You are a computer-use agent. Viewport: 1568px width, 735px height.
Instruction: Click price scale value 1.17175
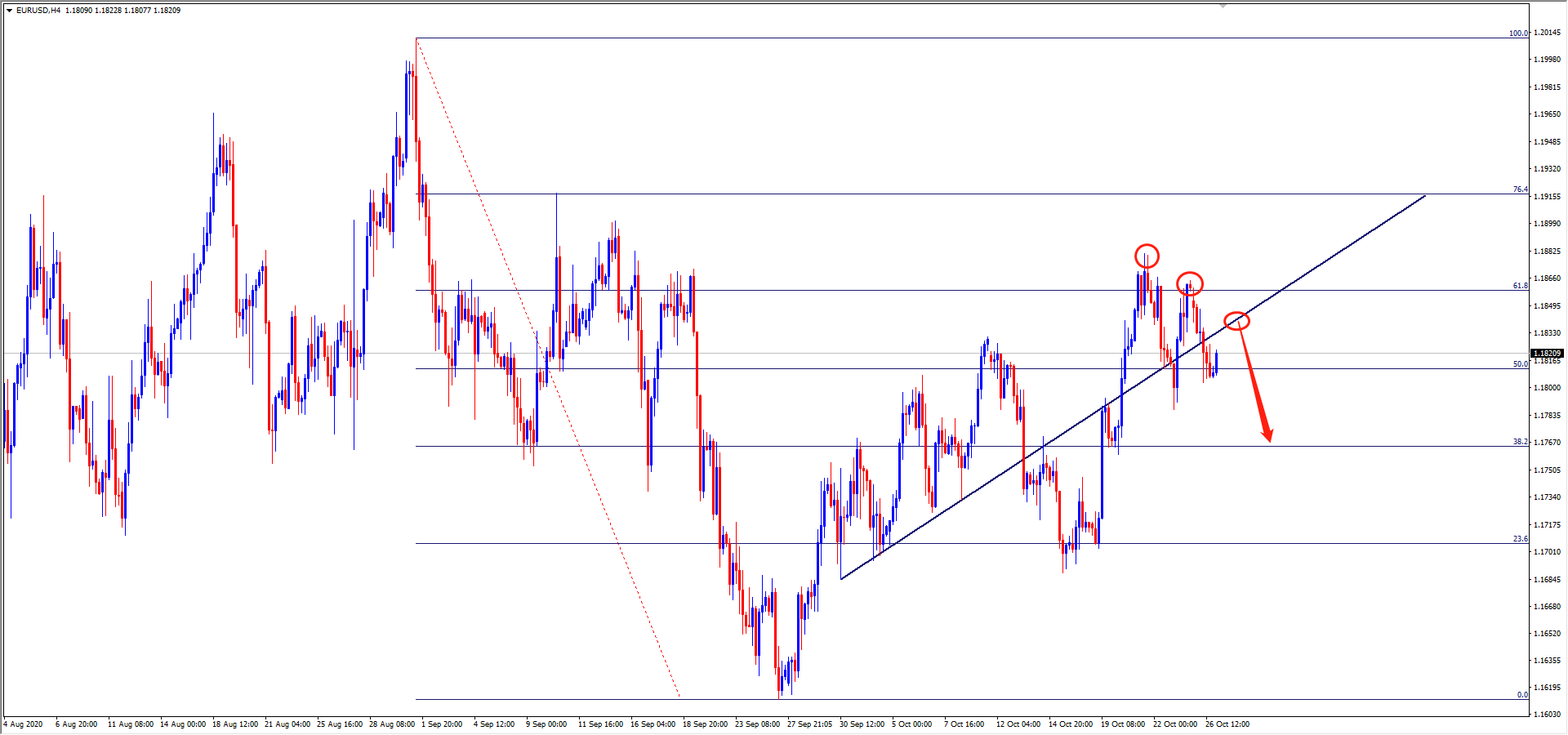(x=1548, y=525)
